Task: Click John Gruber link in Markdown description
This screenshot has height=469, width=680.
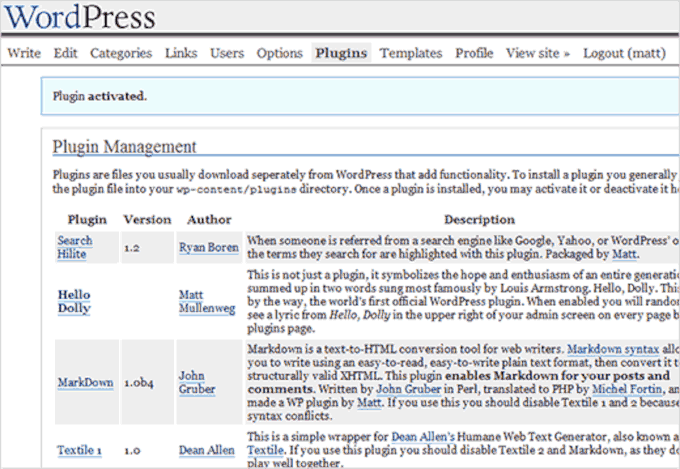Action: pyautogui.click(x=408, y=389)
